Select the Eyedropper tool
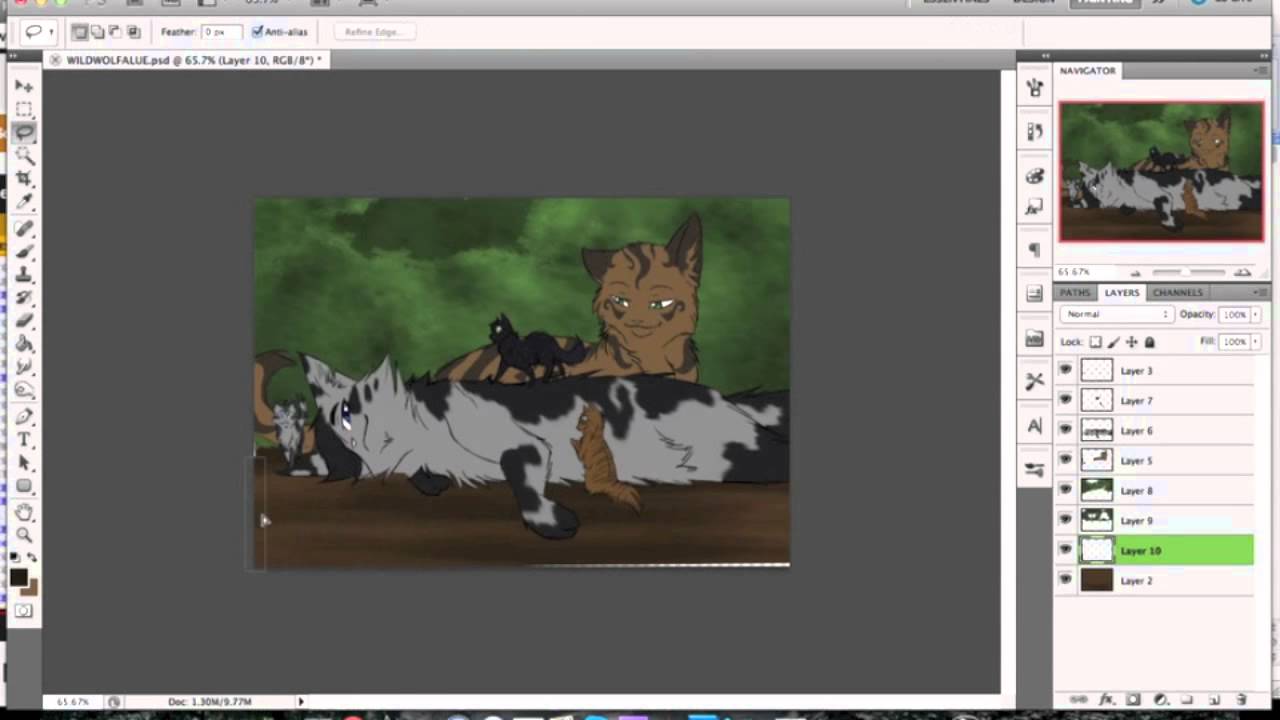Viewport: 1280px width, 720px height. (x=24, y=201)
